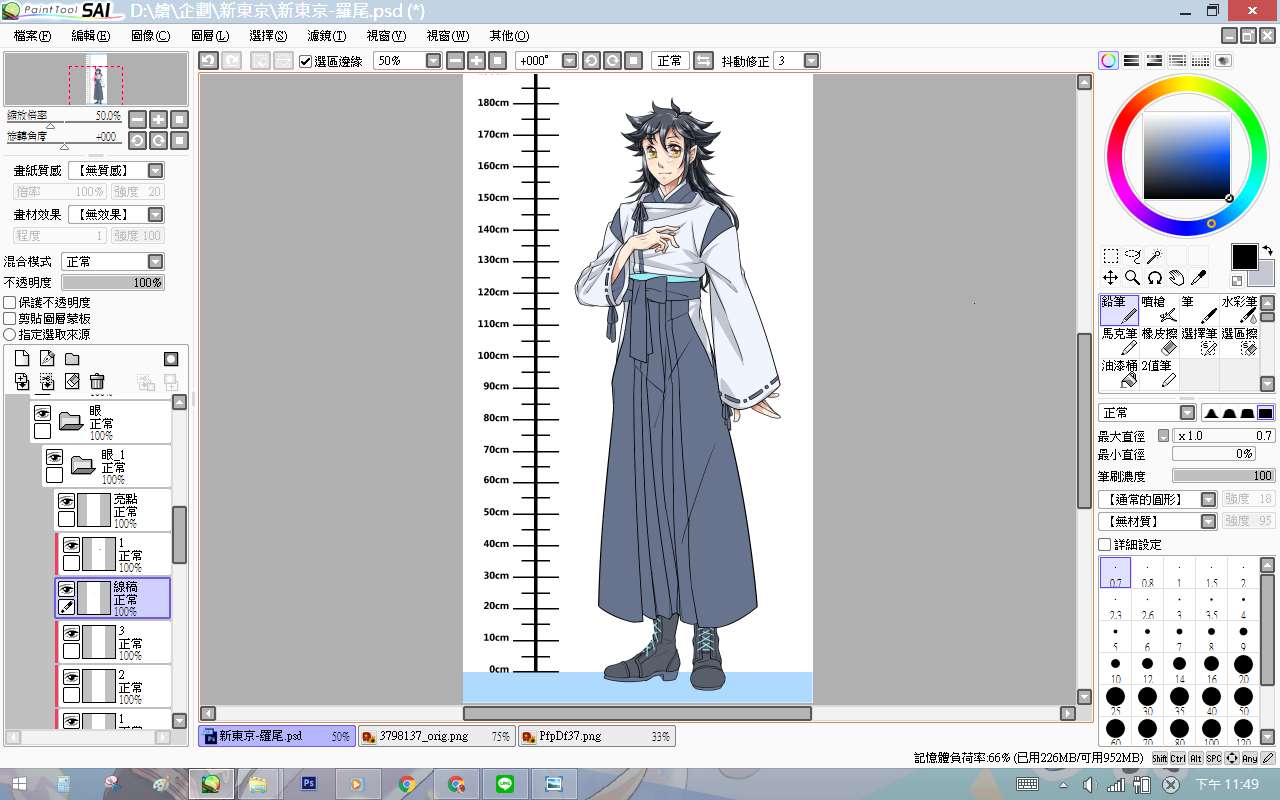This screenshot has height=800, width=1280.
Task: Click the undo arrow in toolbar
Action: 208,61
